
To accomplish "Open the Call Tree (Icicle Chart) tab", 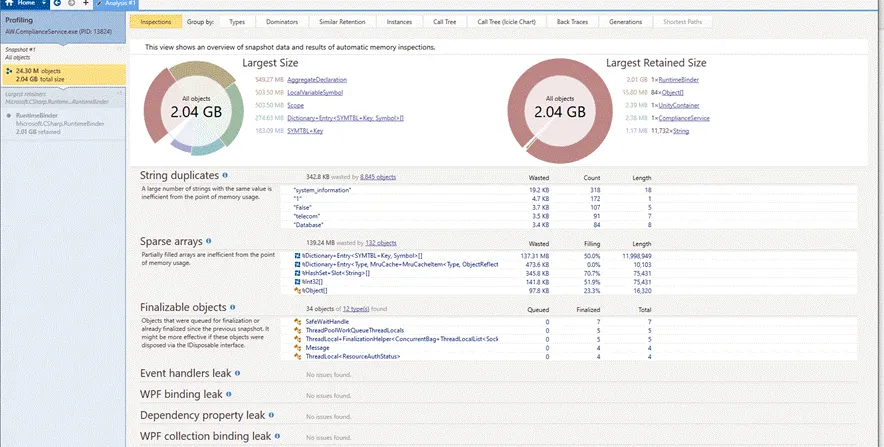I will [506, 21].
